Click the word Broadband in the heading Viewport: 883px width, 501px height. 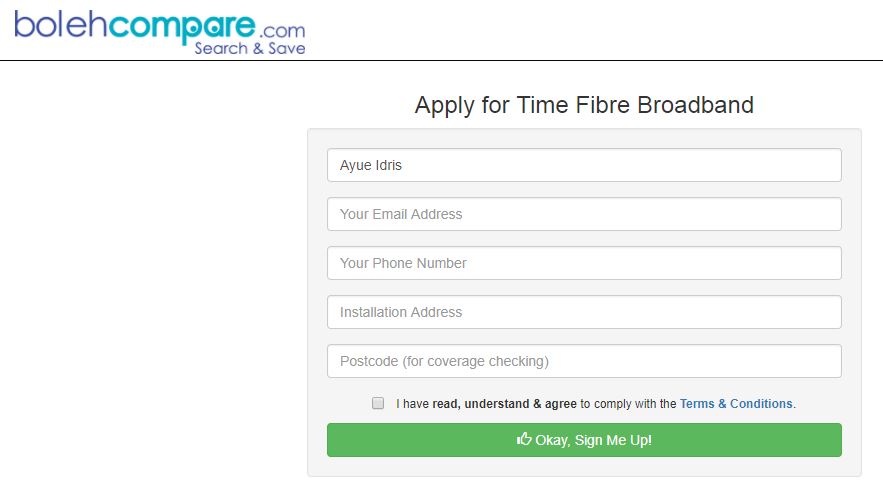[695, 105]
